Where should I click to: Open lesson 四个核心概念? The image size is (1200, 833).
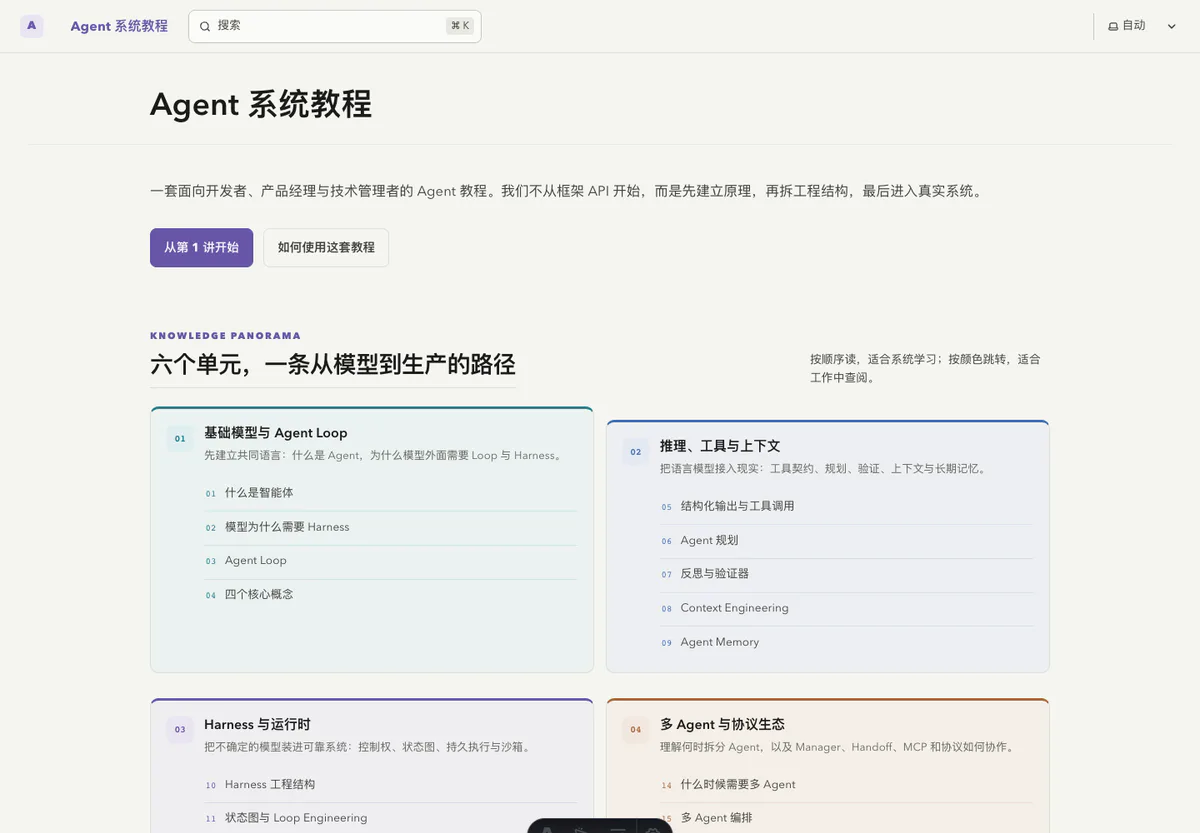390,595
